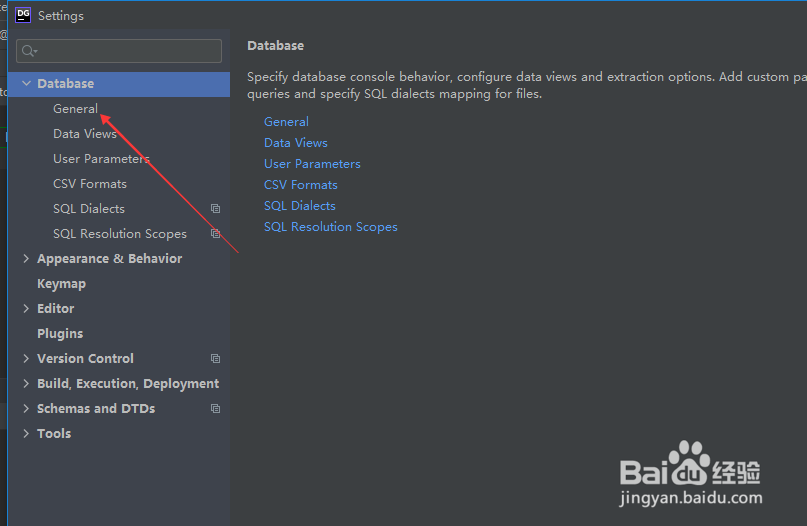Follow the SQL Resolution Scopes link in right pane

(x=330, y=227)
